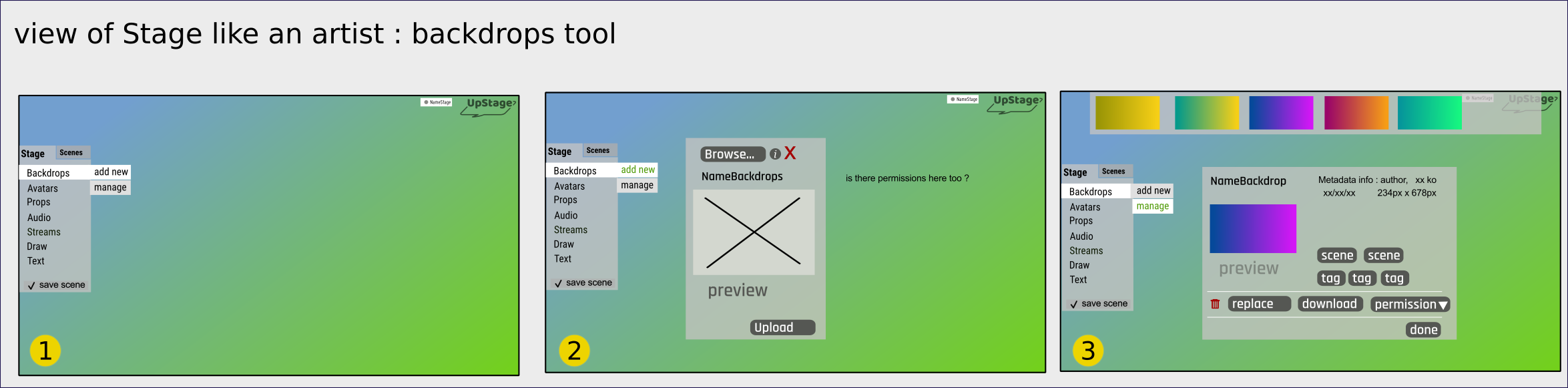The height and width of the screenshot is (388, 1568).
Task: Click the middle tag button
Action: [x=1362, y=278]
